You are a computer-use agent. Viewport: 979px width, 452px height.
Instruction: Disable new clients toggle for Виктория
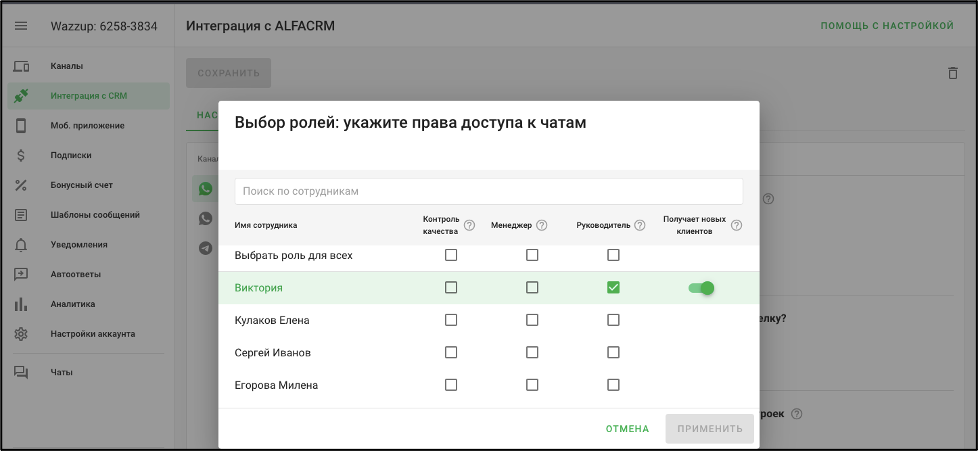click(701, 288)
